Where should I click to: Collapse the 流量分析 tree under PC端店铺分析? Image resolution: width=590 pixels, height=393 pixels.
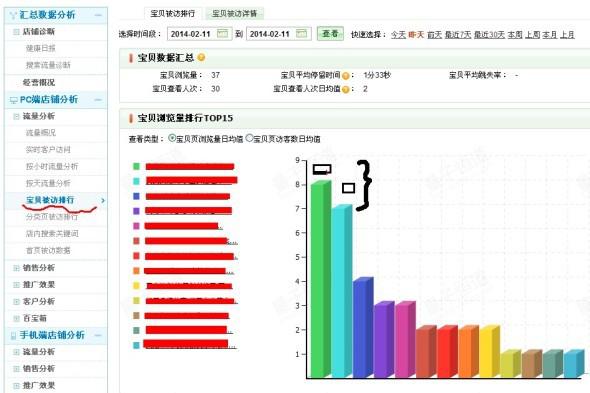pos(16,116)
